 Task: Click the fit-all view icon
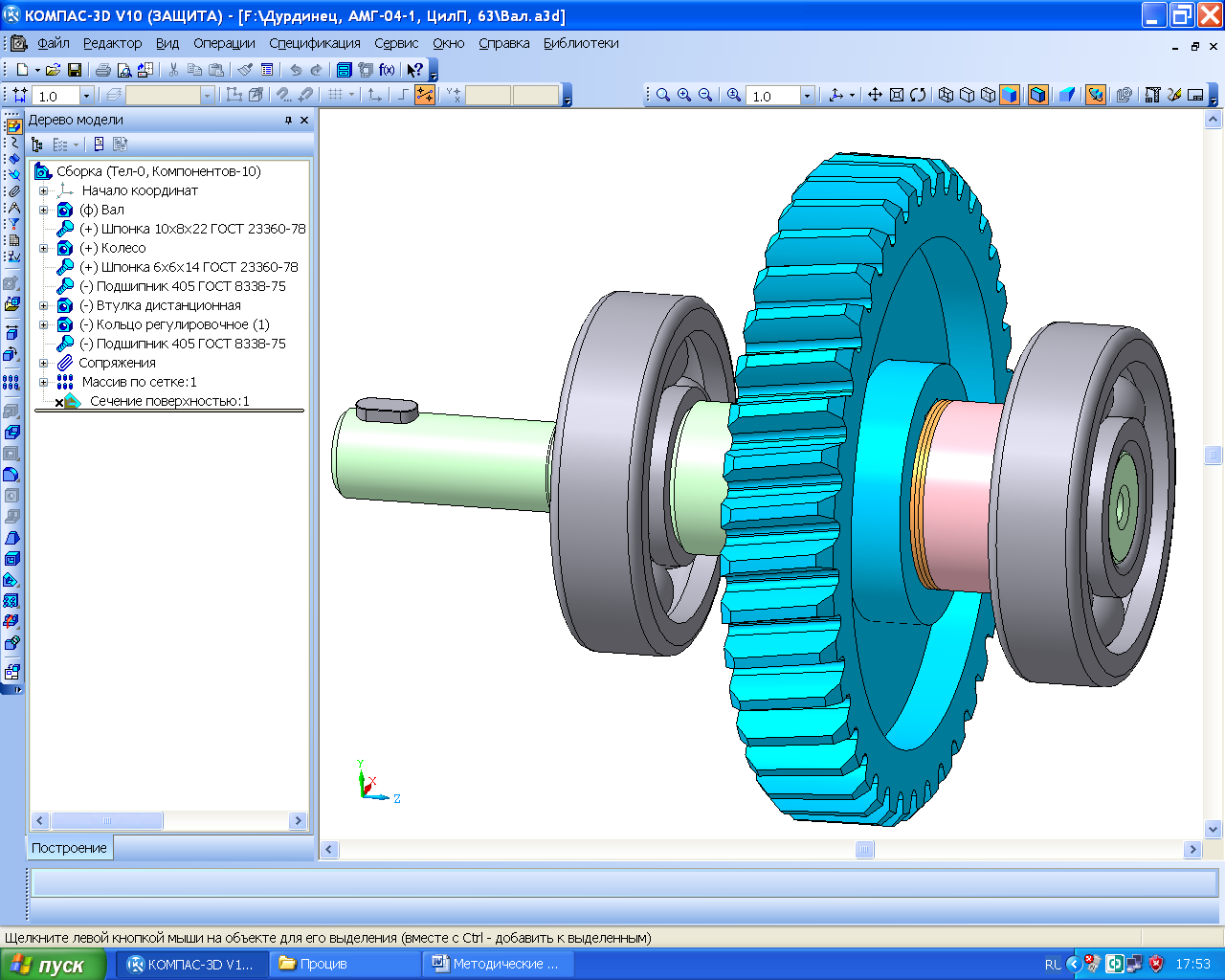(x=897, y=95)
